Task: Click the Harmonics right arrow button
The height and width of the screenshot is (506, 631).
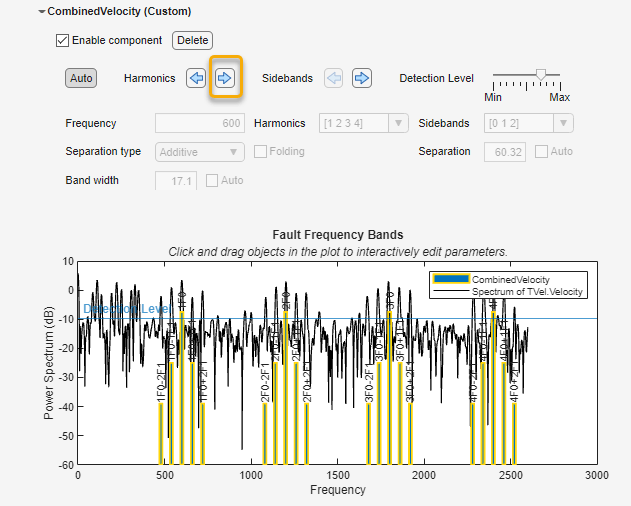Action: (x=225, y=78)
